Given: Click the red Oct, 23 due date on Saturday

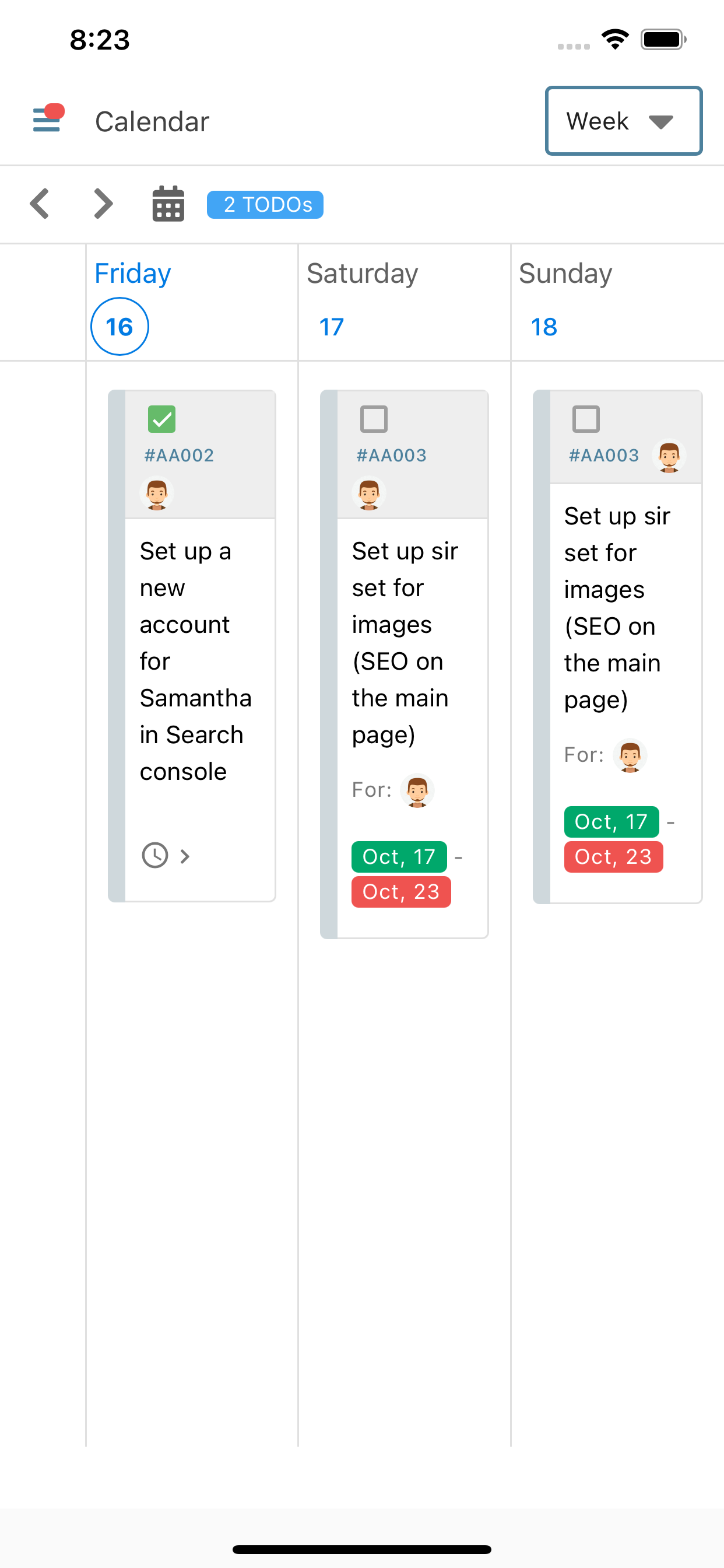Looking at the screenshot, I should point(401,892).
